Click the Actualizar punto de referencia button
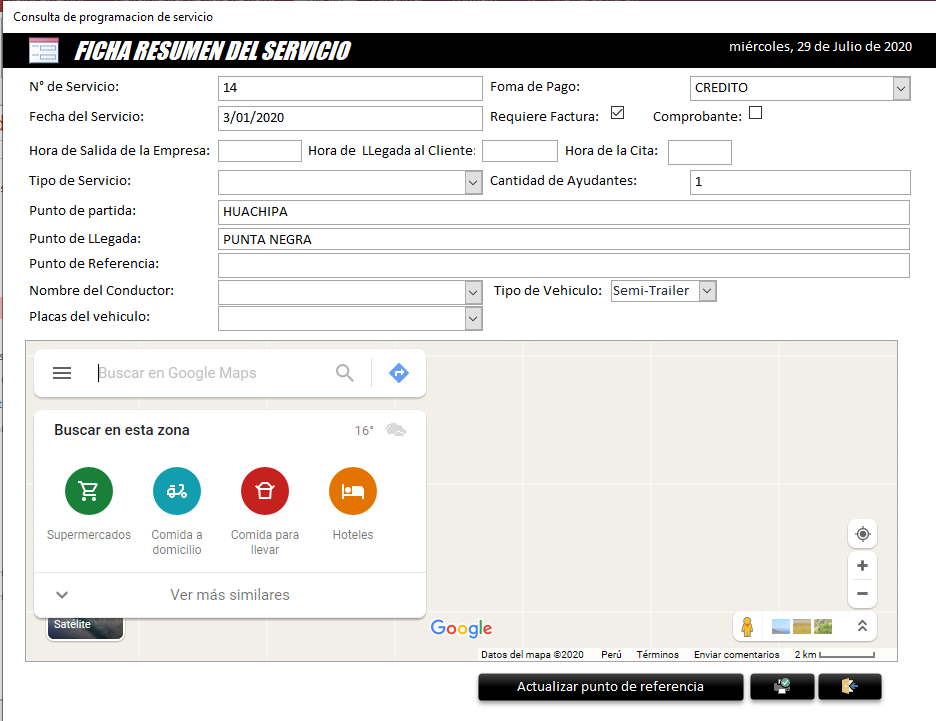936x721 pixels. pyautogui.click(x=609, y=687)
